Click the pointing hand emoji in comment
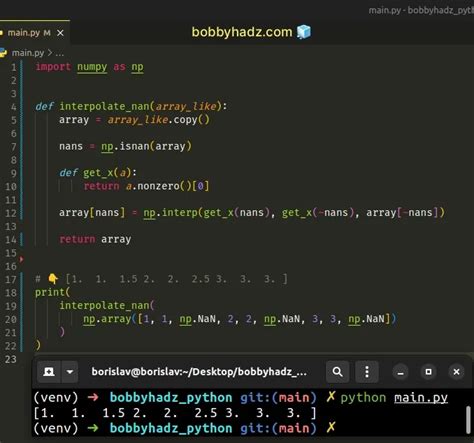474x443 pixels. (x=53, y=279)
